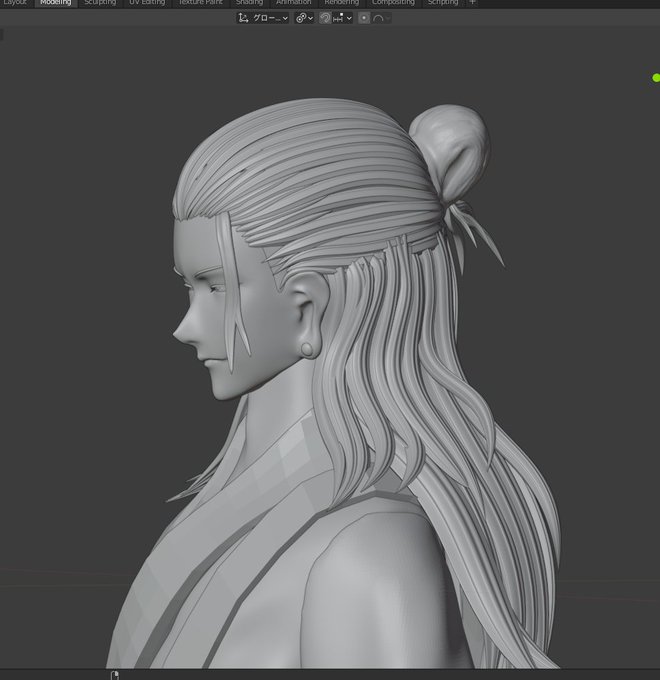Open the pivot point dropdown
The width and height of the screenshot is (660, 680).
coord(304,18)
